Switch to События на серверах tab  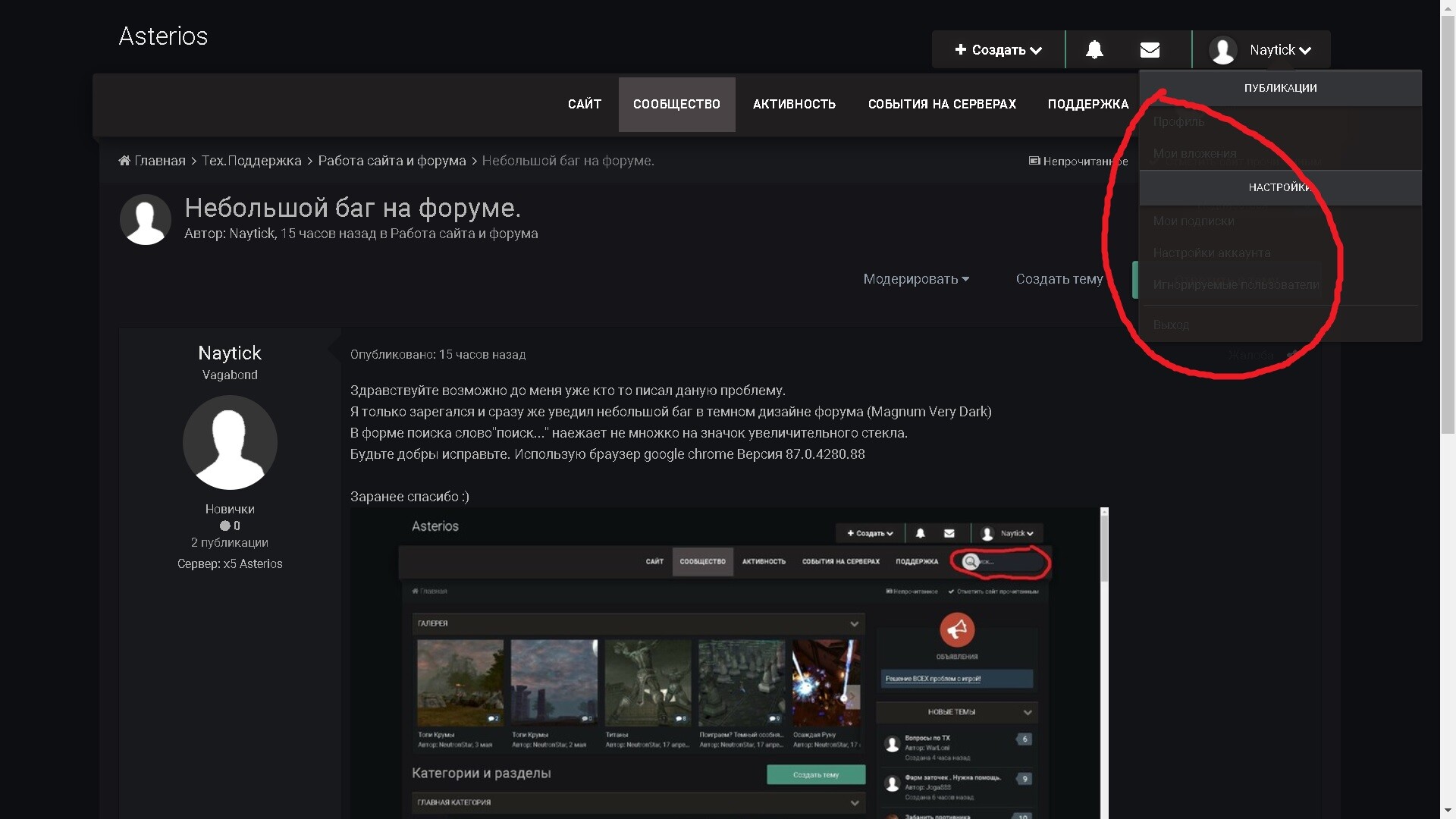[x=942, y=105]
